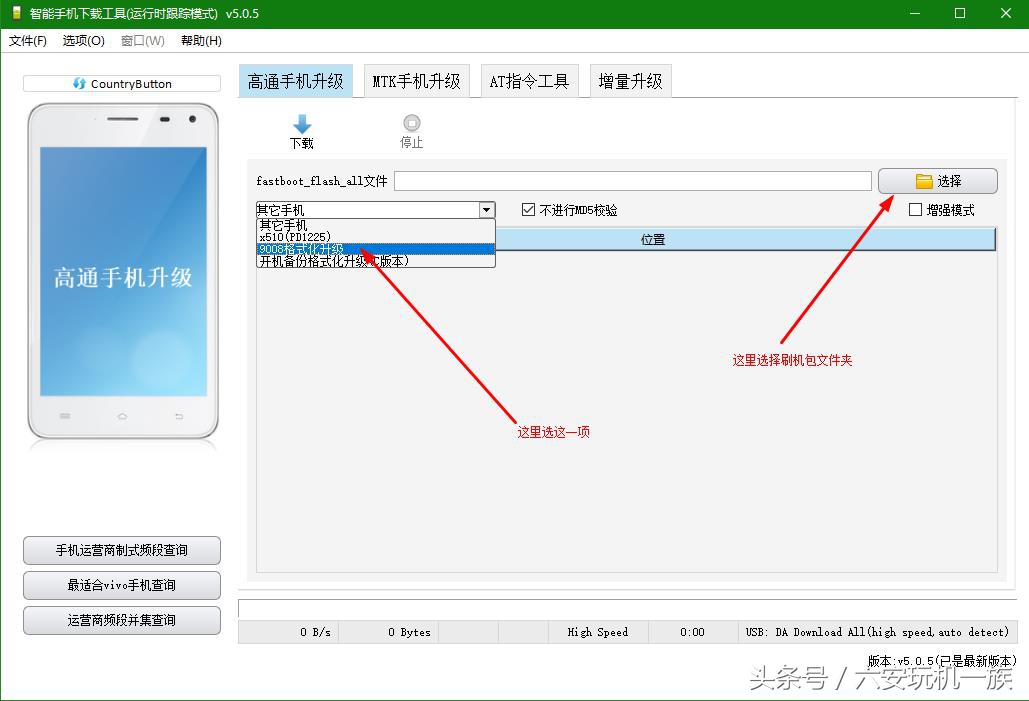Toggle MD5 verification off then on

(x=527, y=208)
